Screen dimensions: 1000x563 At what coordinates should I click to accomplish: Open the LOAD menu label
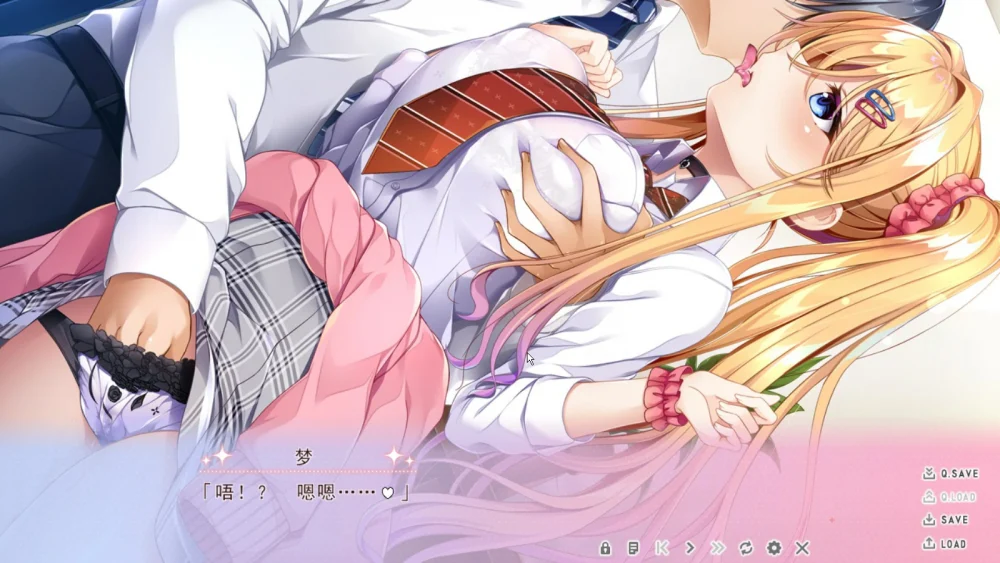954,544
